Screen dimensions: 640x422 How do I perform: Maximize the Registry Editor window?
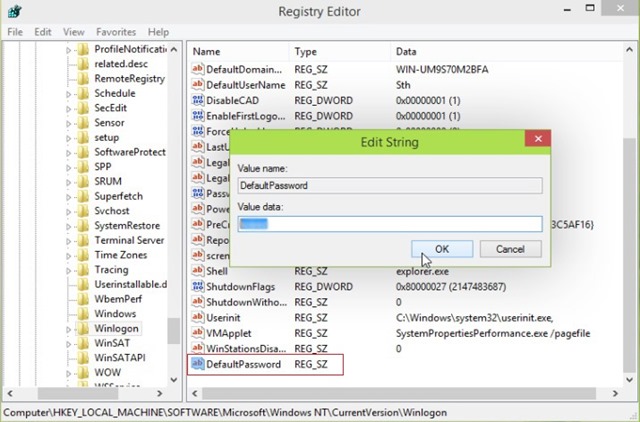590,8
